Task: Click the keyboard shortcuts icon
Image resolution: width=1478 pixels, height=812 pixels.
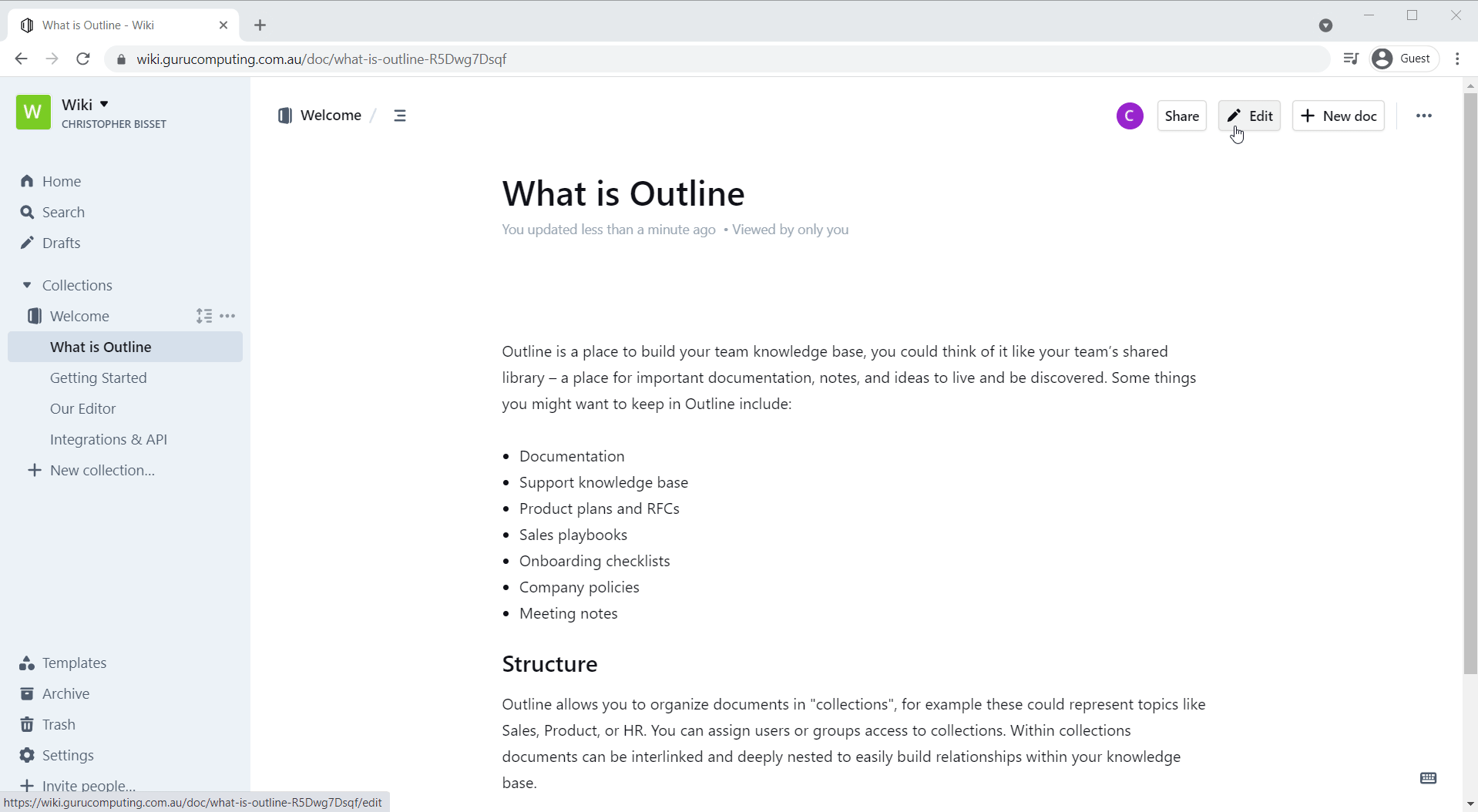Action: (1428, 778)
